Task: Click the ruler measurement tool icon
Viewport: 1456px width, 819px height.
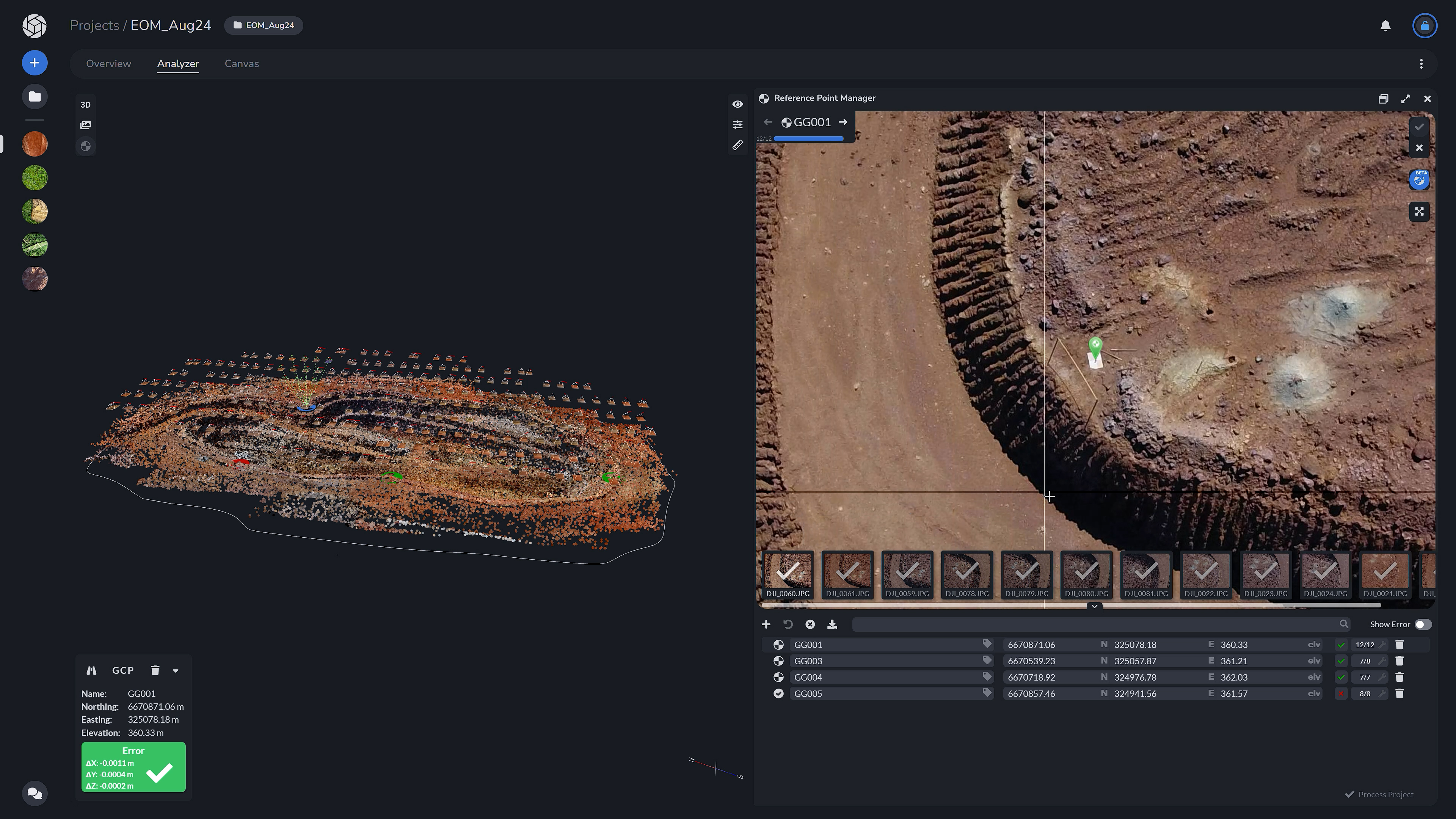Action: (737, 145)
